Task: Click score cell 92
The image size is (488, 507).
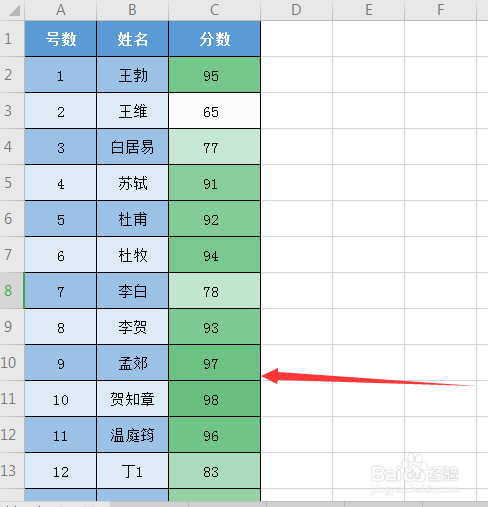Action: click(215, 219)
